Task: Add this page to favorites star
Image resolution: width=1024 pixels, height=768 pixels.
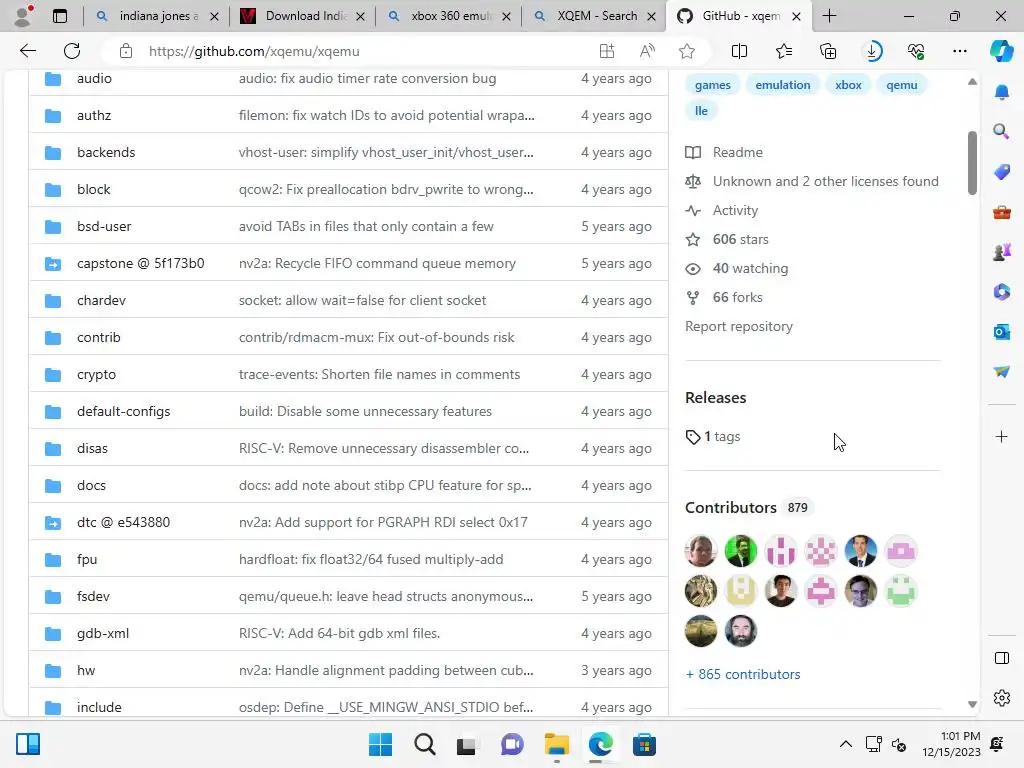Action: point(686,51)
